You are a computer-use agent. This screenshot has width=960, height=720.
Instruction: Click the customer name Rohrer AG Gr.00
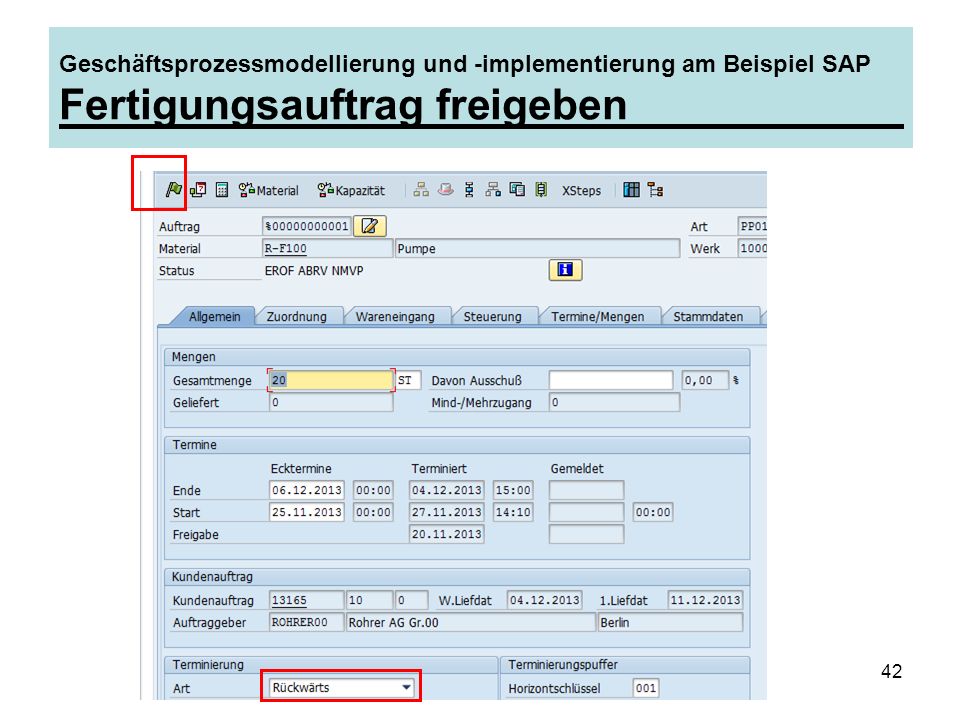pos(470,622)
